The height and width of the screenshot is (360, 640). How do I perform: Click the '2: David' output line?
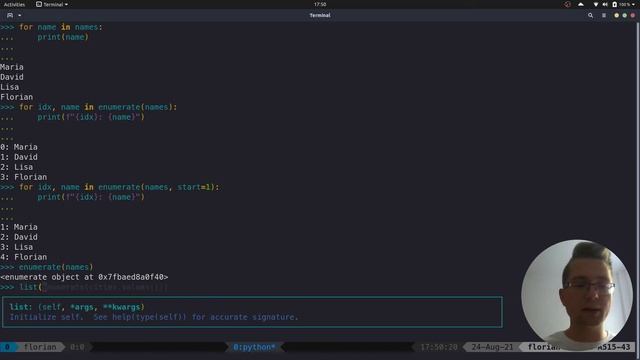[x=19, y=237]
